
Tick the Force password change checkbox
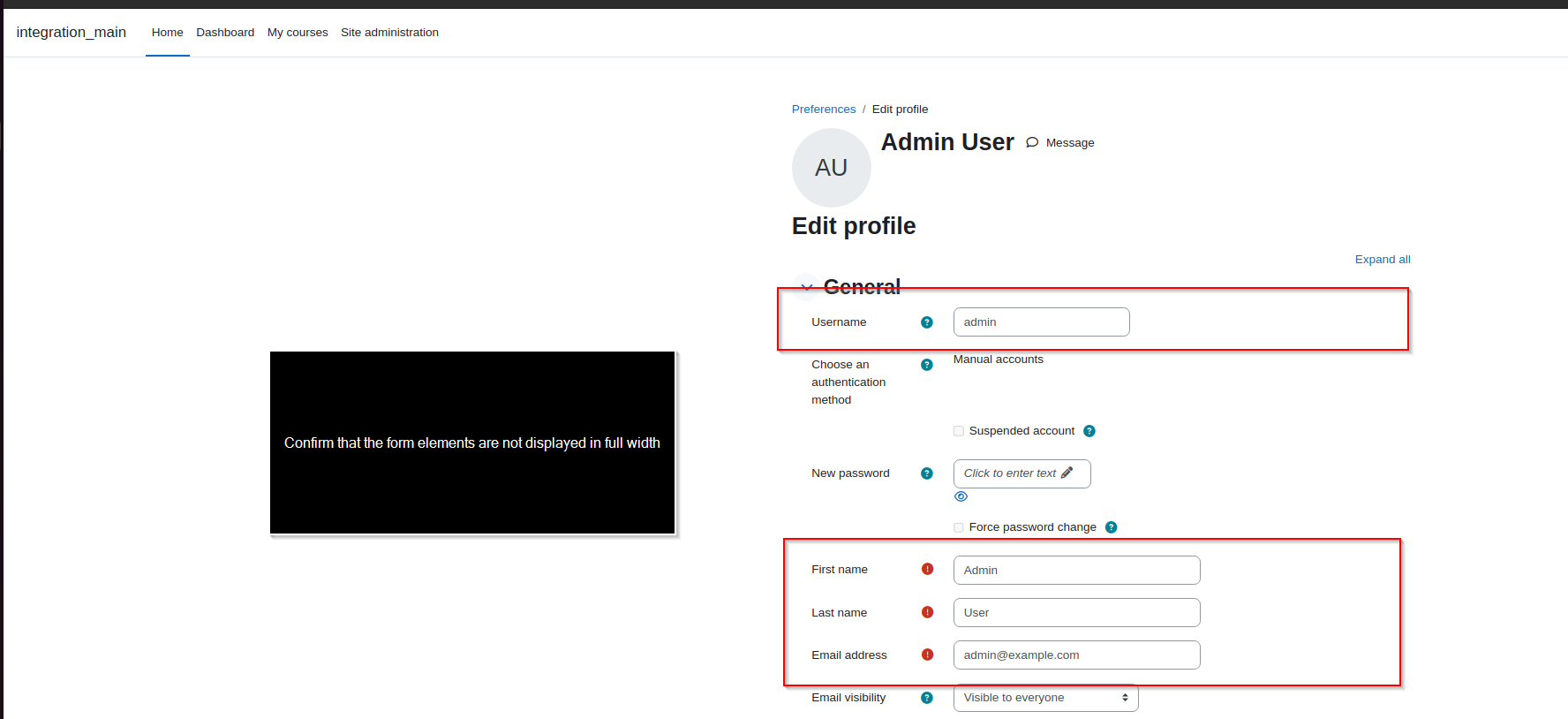coord(959,527)
